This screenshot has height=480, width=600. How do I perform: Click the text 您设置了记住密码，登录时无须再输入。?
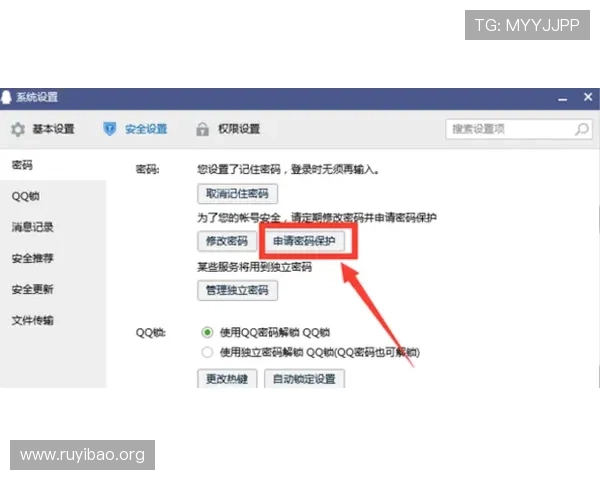coord(288,169)
